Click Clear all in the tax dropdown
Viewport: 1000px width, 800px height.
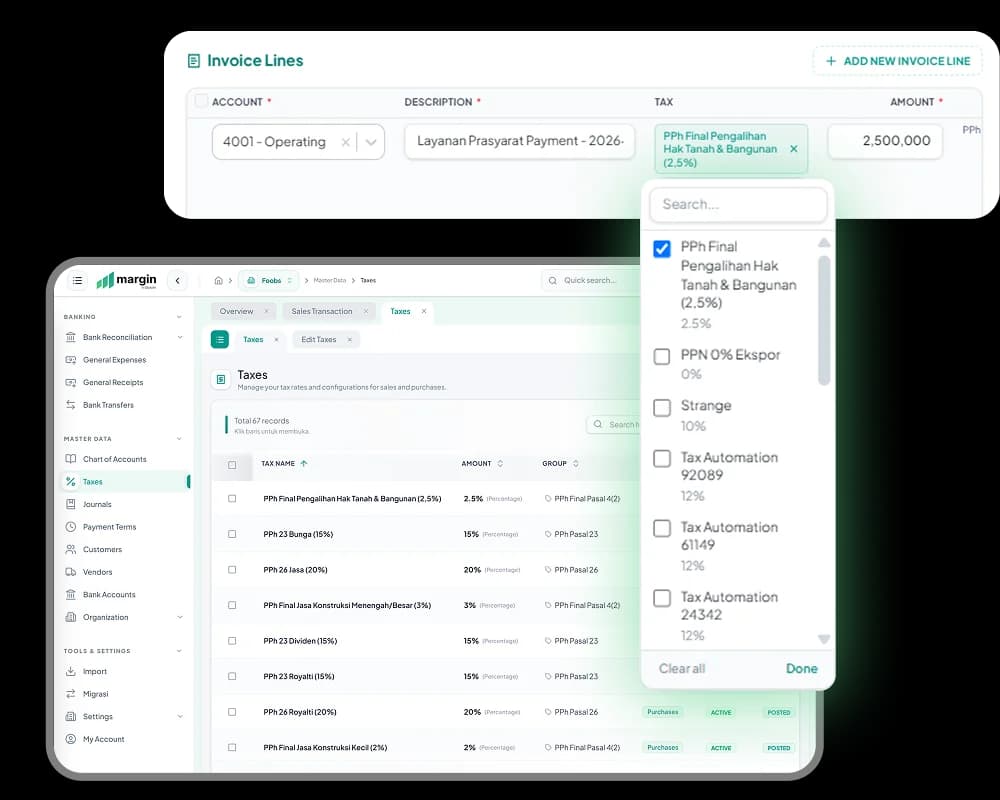(682, 669)
